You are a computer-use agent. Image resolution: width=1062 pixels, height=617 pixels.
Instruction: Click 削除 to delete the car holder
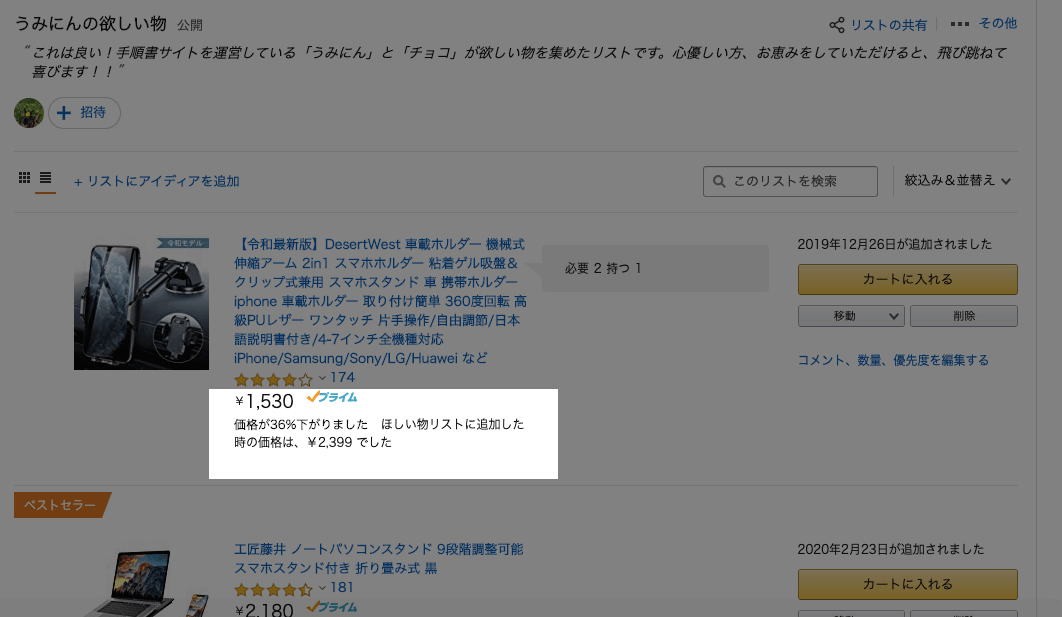point(963,316)
